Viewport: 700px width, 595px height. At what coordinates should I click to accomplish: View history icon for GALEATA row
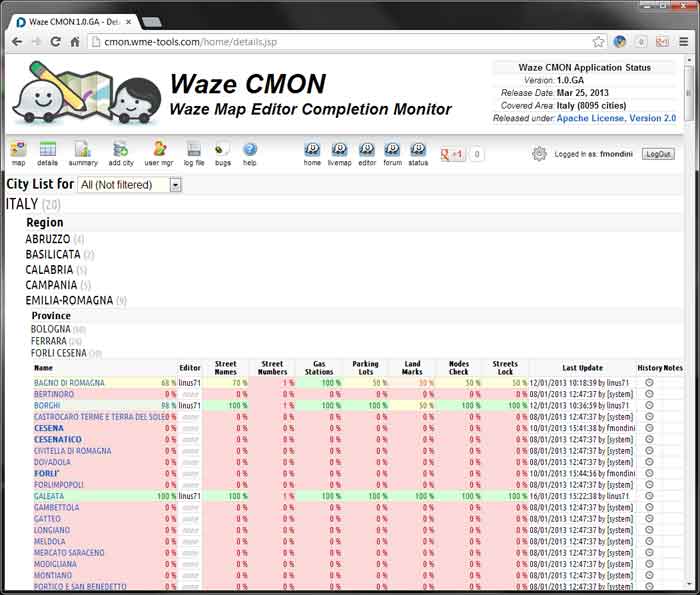[649, 496]
